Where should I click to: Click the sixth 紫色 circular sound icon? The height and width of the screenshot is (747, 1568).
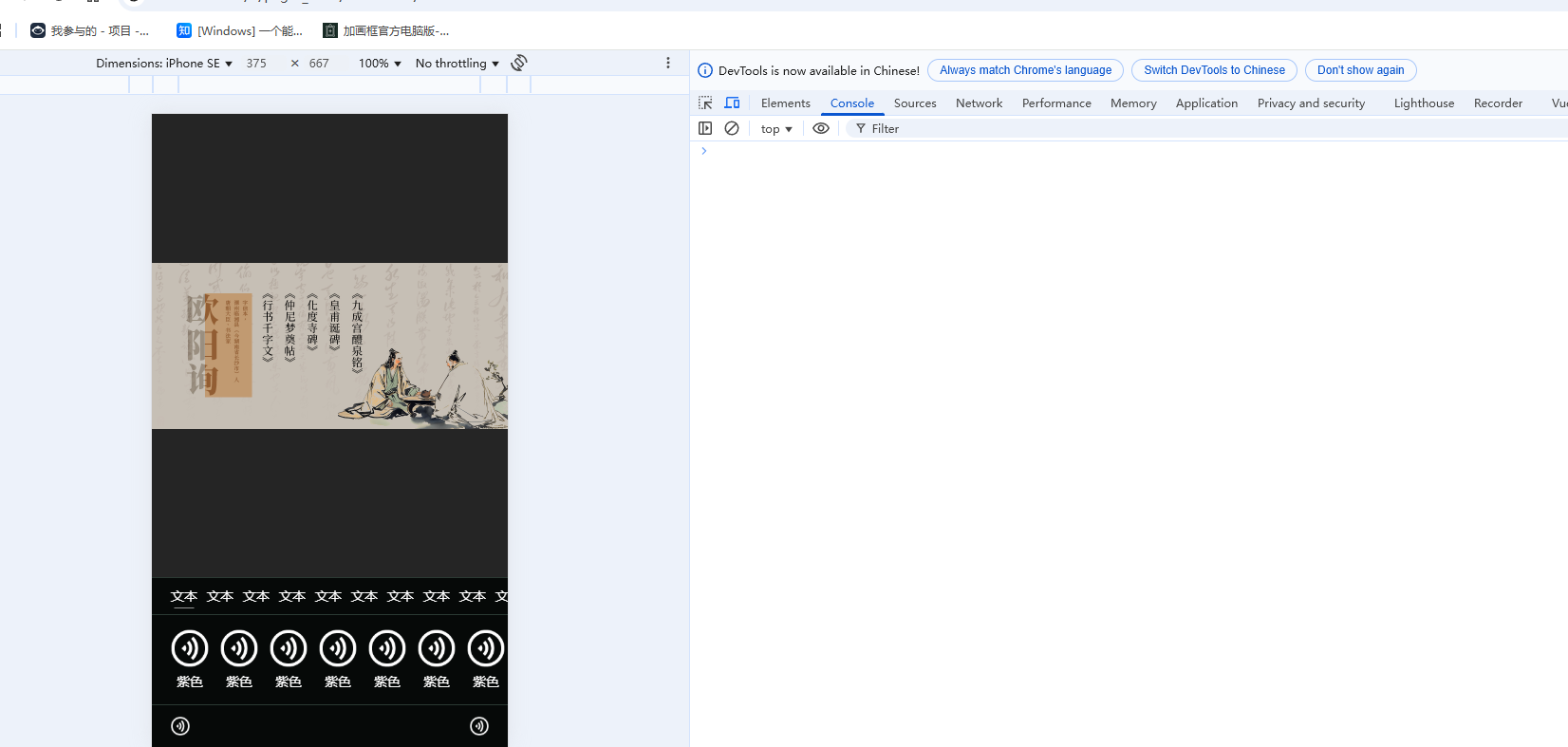click(x=437, y=648)
